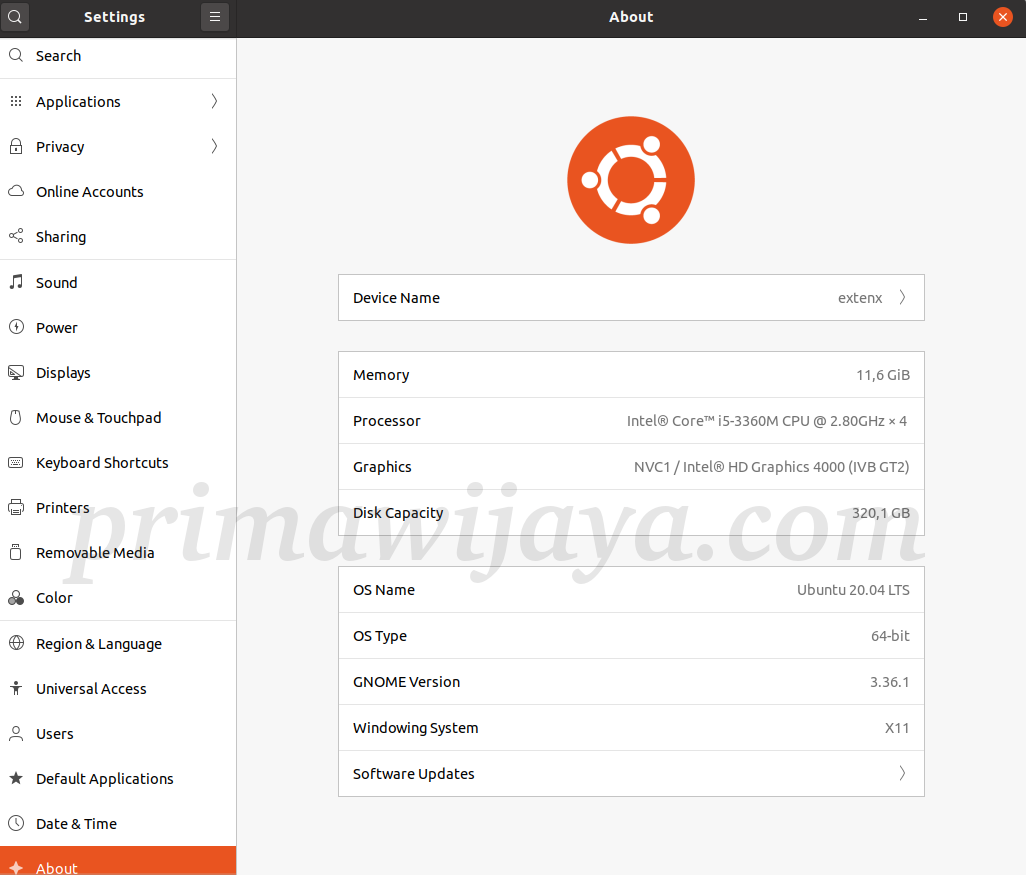Screen dimensions: 1029x877
Task: Open Region & Language via its globe icon
Action: (15, 643)
